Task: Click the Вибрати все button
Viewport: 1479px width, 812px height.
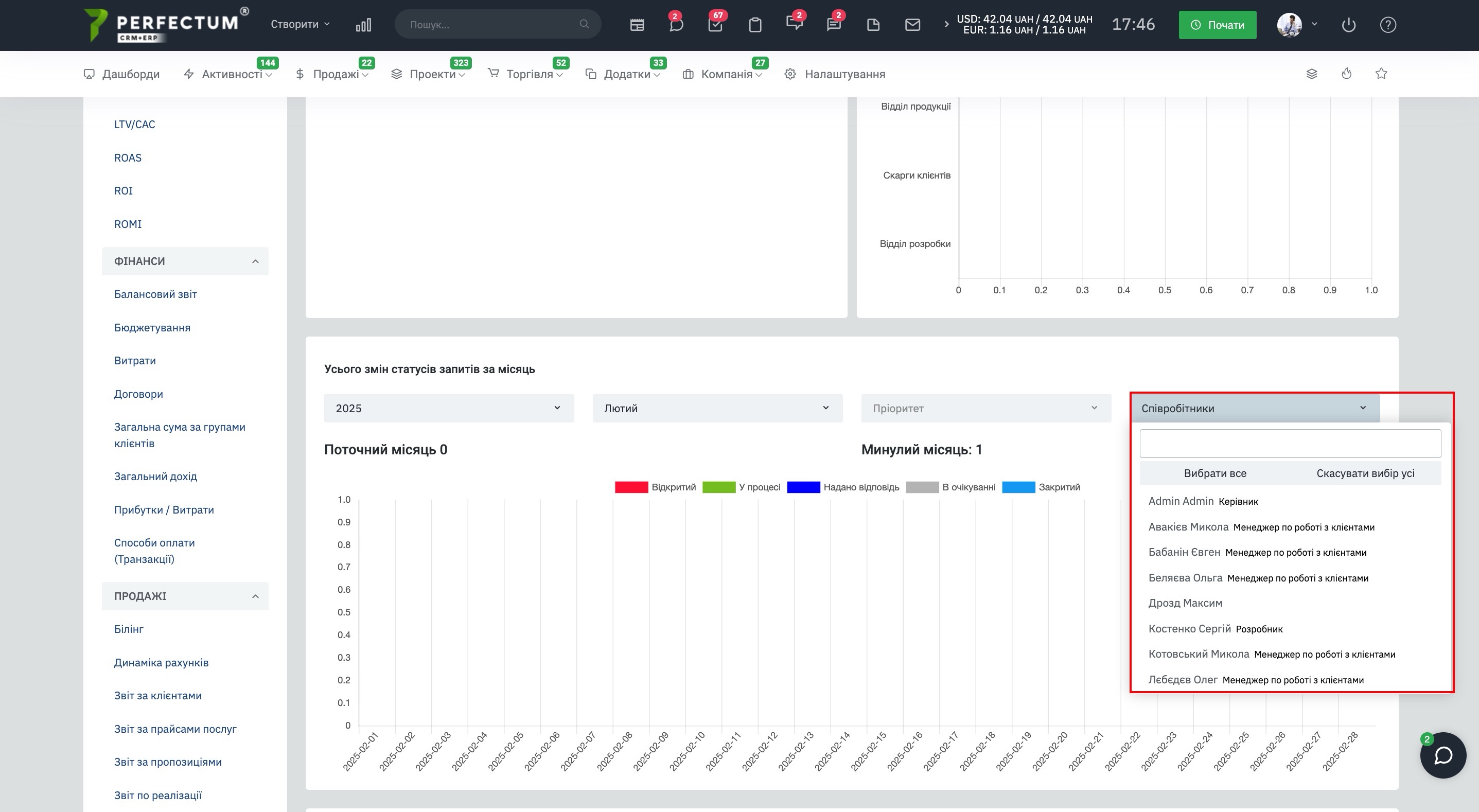Action: (1215, 473)
